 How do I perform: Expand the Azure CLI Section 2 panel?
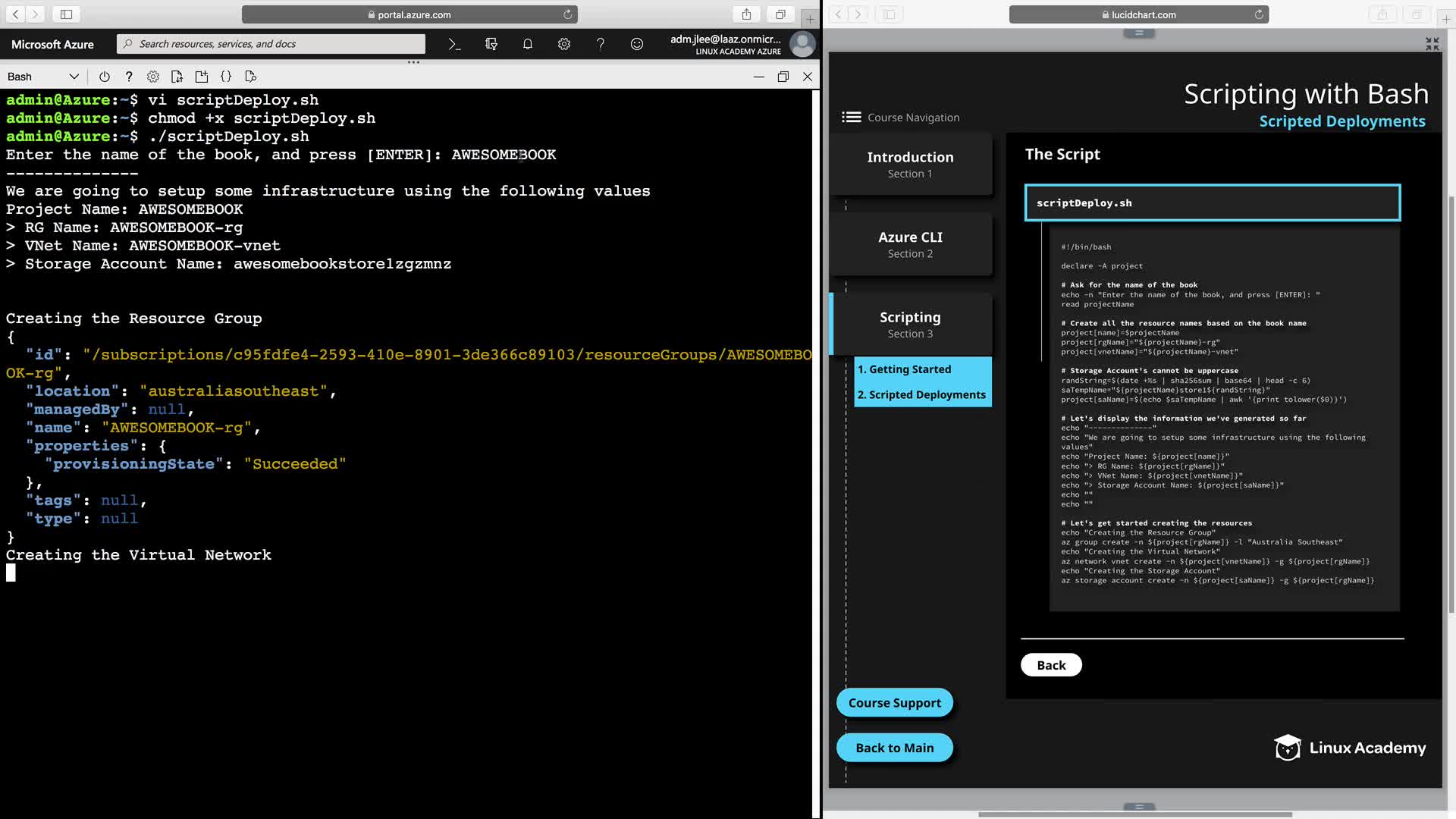coord(910,244)
